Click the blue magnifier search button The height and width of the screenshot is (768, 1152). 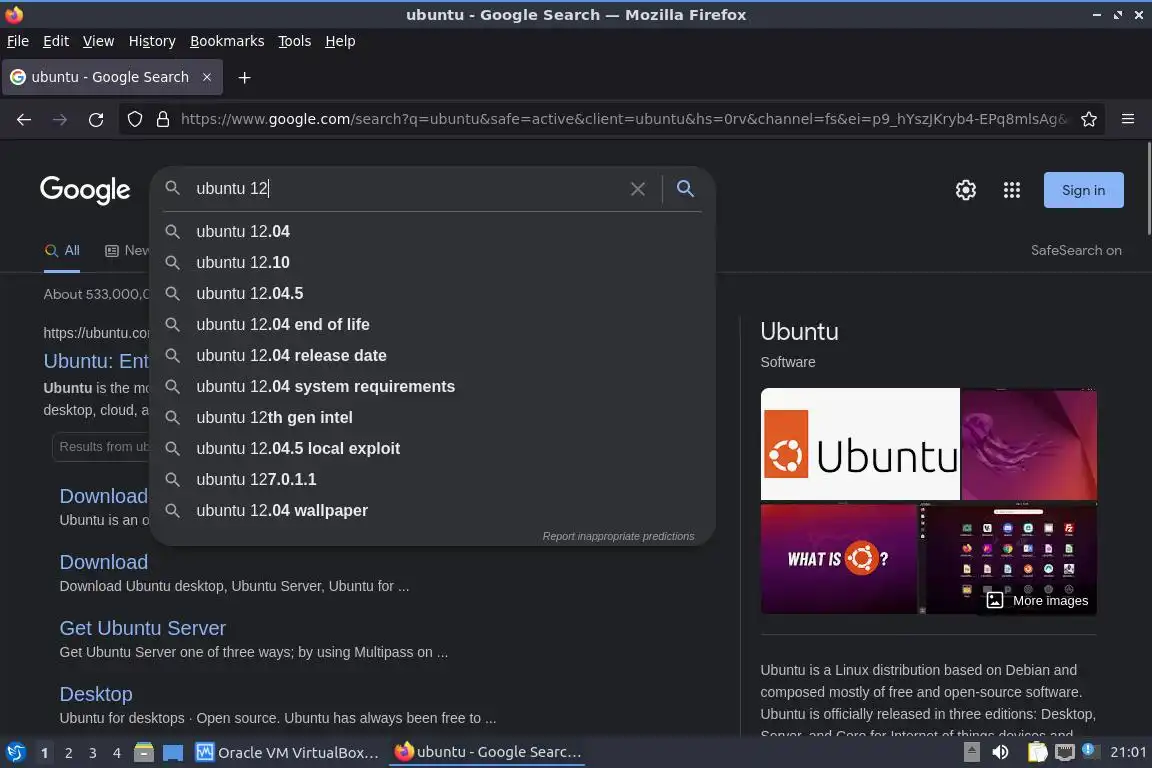pos(685,189)
